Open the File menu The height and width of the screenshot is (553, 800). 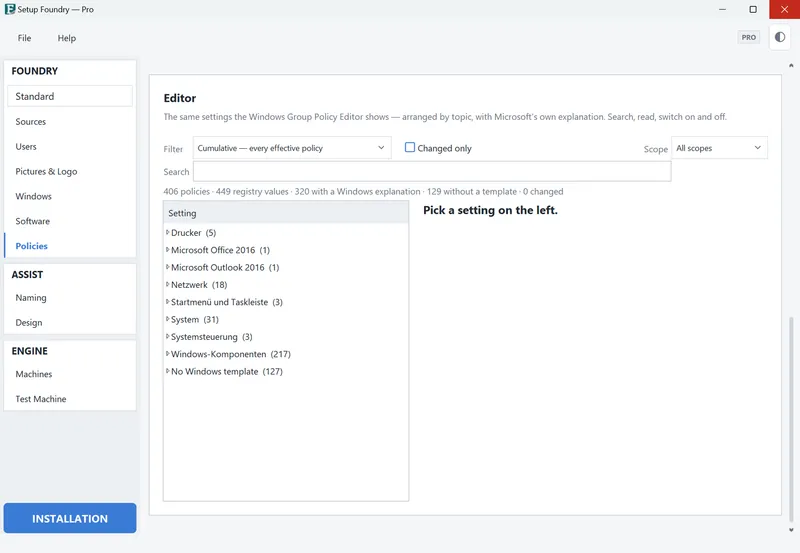[x=24, y=38]
